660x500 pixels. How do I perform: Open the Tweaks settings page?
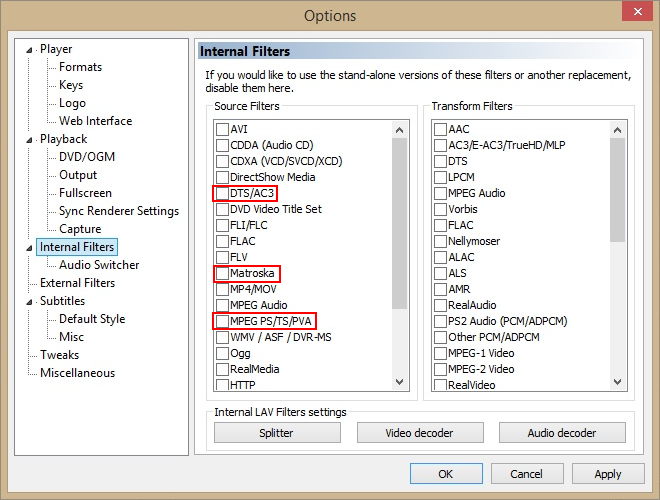pyautogui.click(x=59, y=355)
